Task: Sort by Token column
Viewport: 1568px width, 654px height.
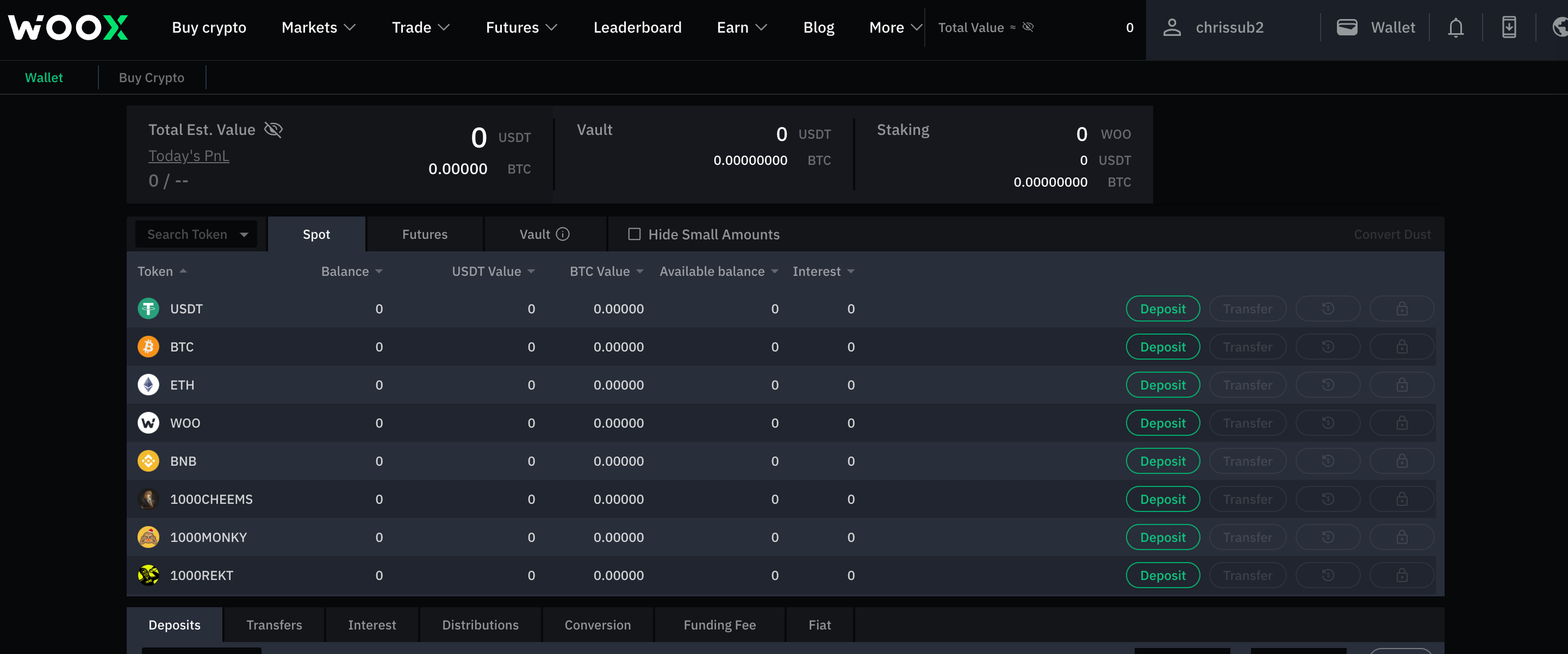Action: click(162, 272)
